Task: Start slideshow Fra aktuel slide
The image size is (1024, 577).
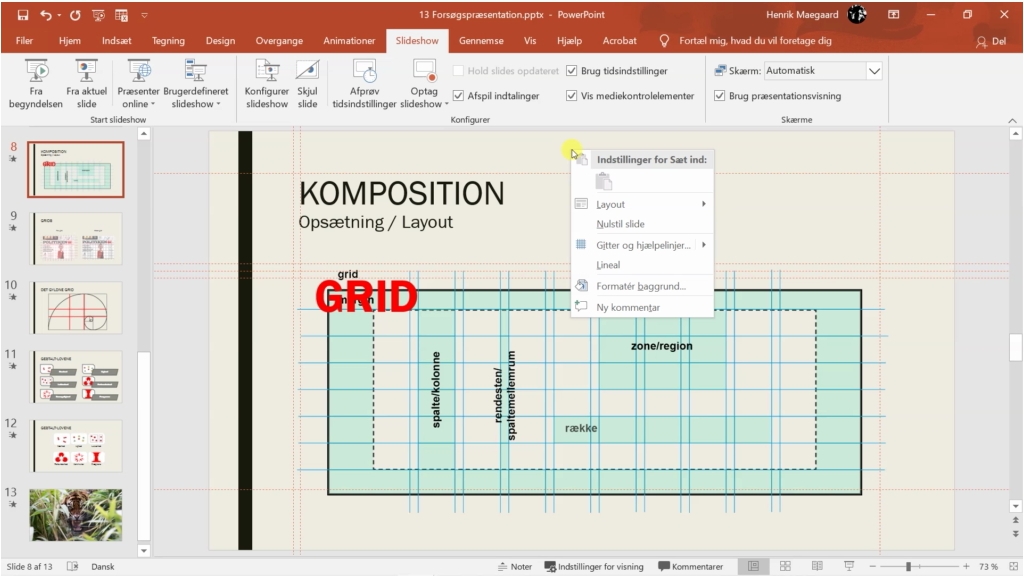Action: (x=86, y=84)
